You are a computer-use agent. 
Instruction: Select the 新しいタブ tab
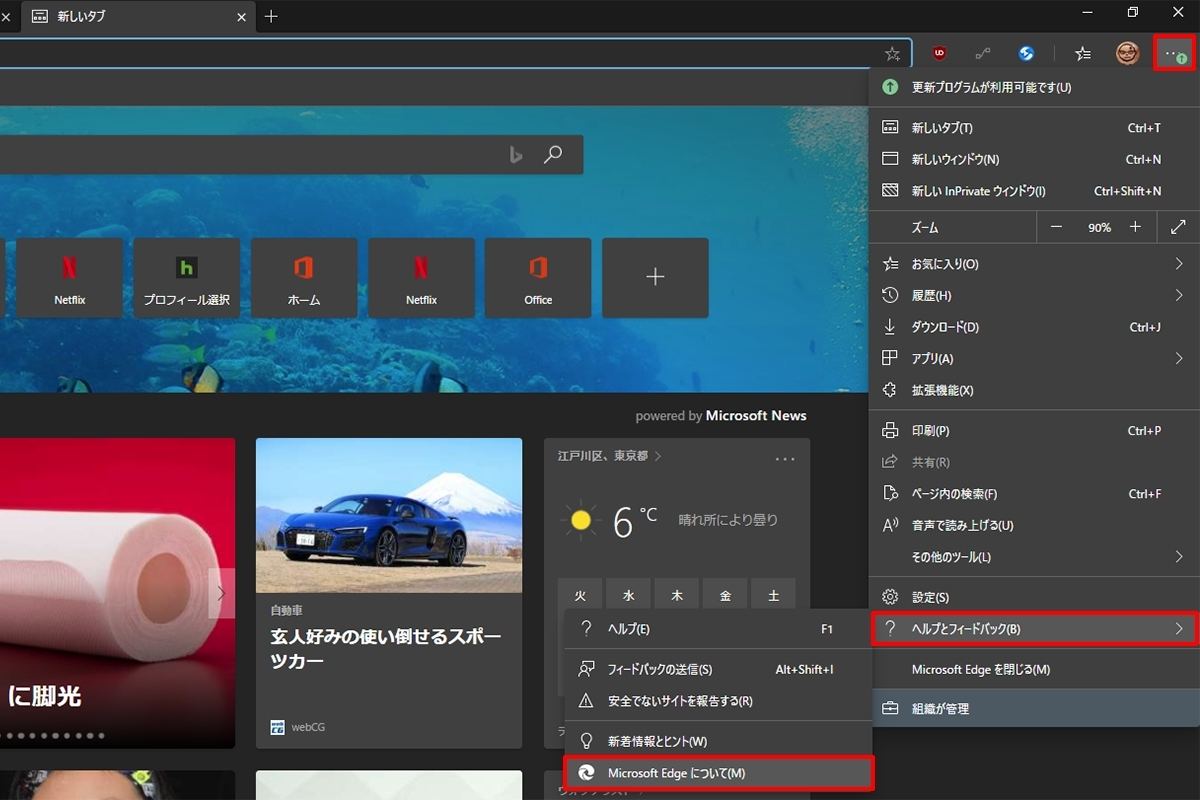pos(138,16)
